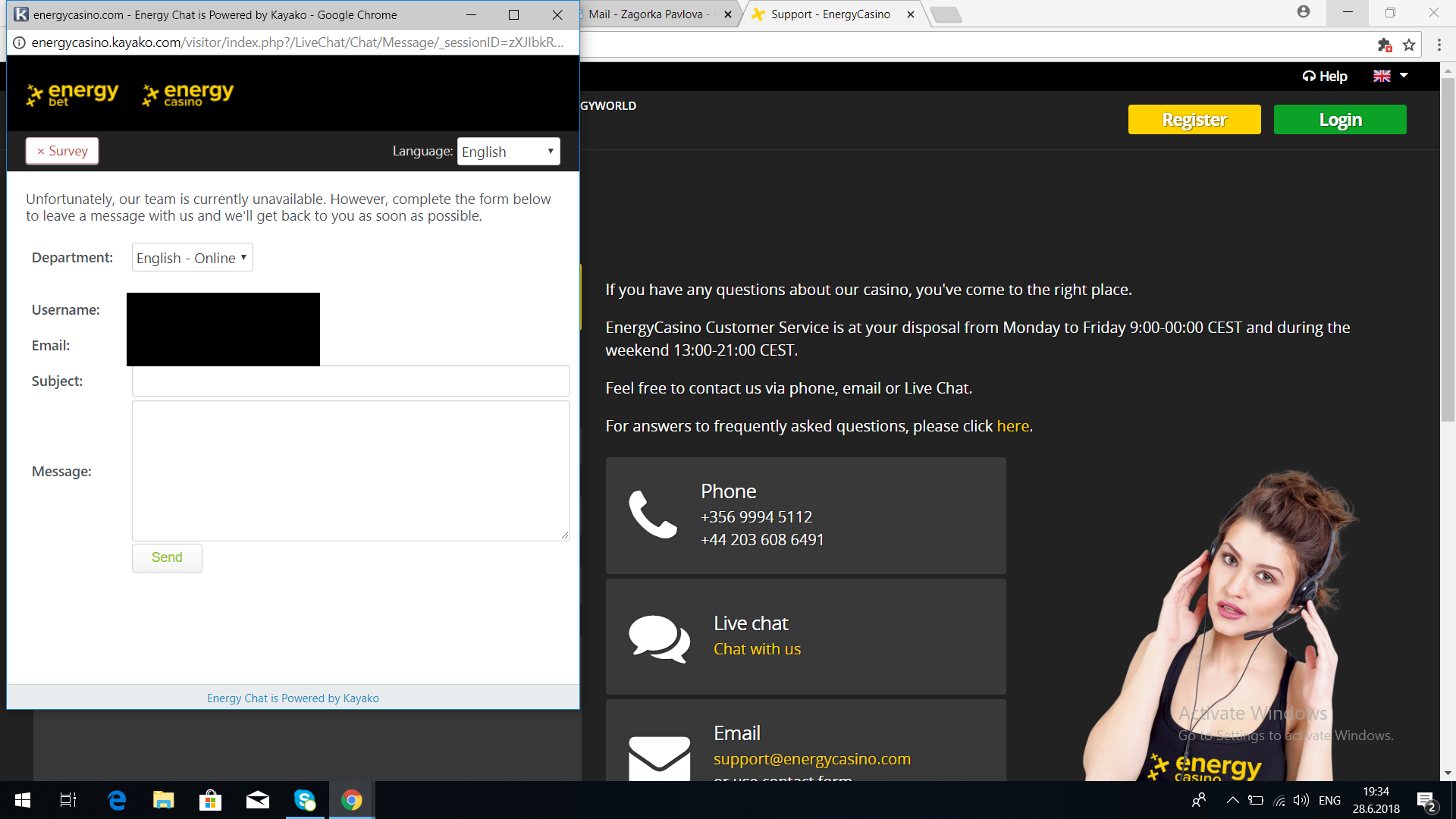1456x819 pixels.
Task: Click the chat window address bar URL
Action: 297,42
